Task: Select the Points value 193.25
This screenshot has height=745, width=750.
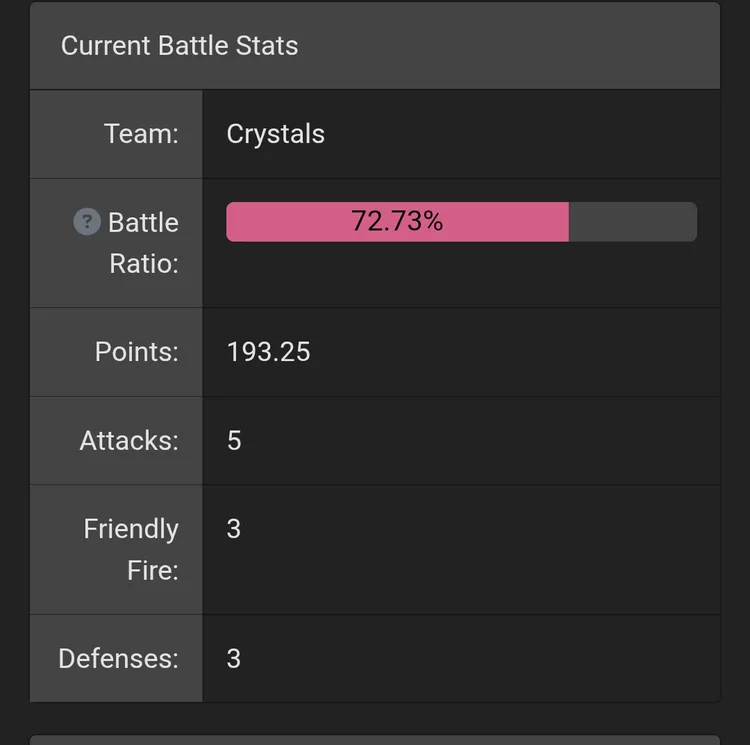Action: (268, 352)
